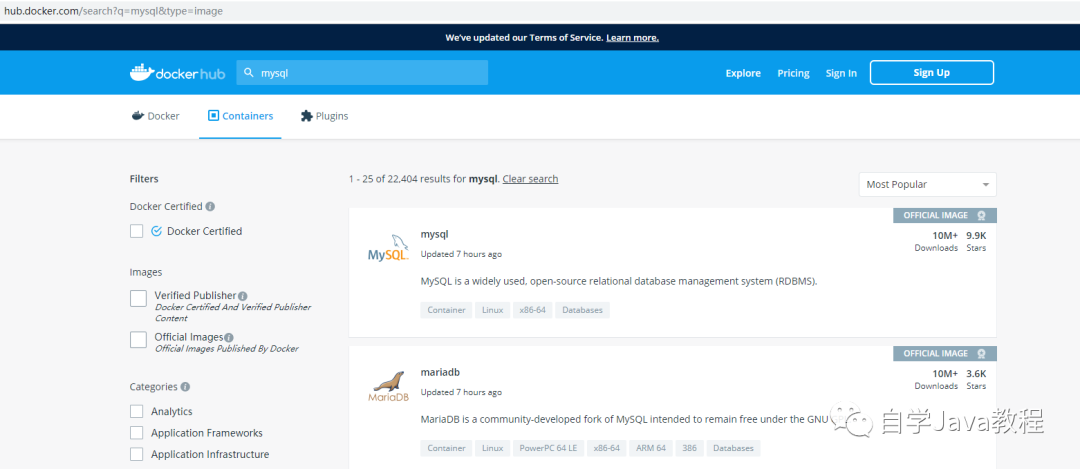The height and width of the screenshot is (469, 1080).
Task: Click the mysql x86-64 tag
Action: click(532, 310)
